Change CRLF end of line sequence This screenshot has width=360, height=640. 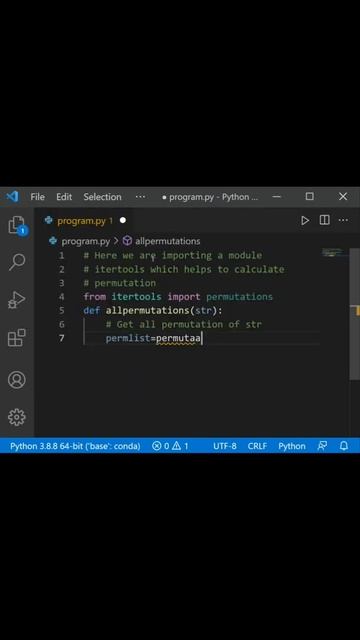click(257, 446)
